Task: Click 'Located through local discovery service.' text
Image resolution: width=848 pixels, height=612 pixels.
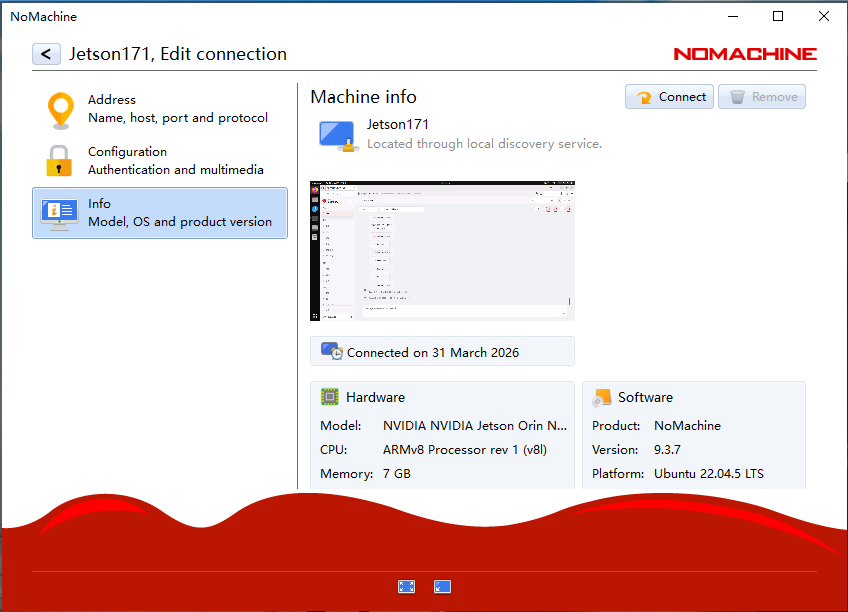Action: [x=484, y=144]
